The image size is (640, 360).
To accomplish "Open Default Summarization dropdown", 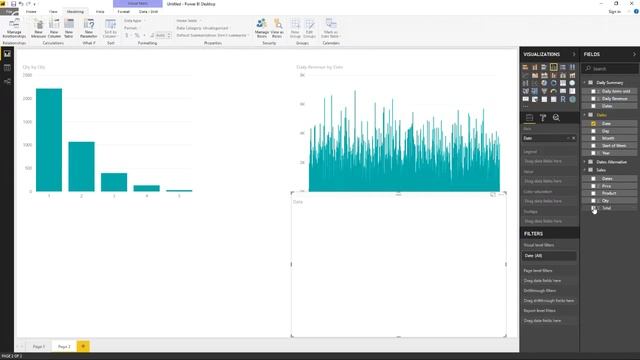I will point(212,36).
